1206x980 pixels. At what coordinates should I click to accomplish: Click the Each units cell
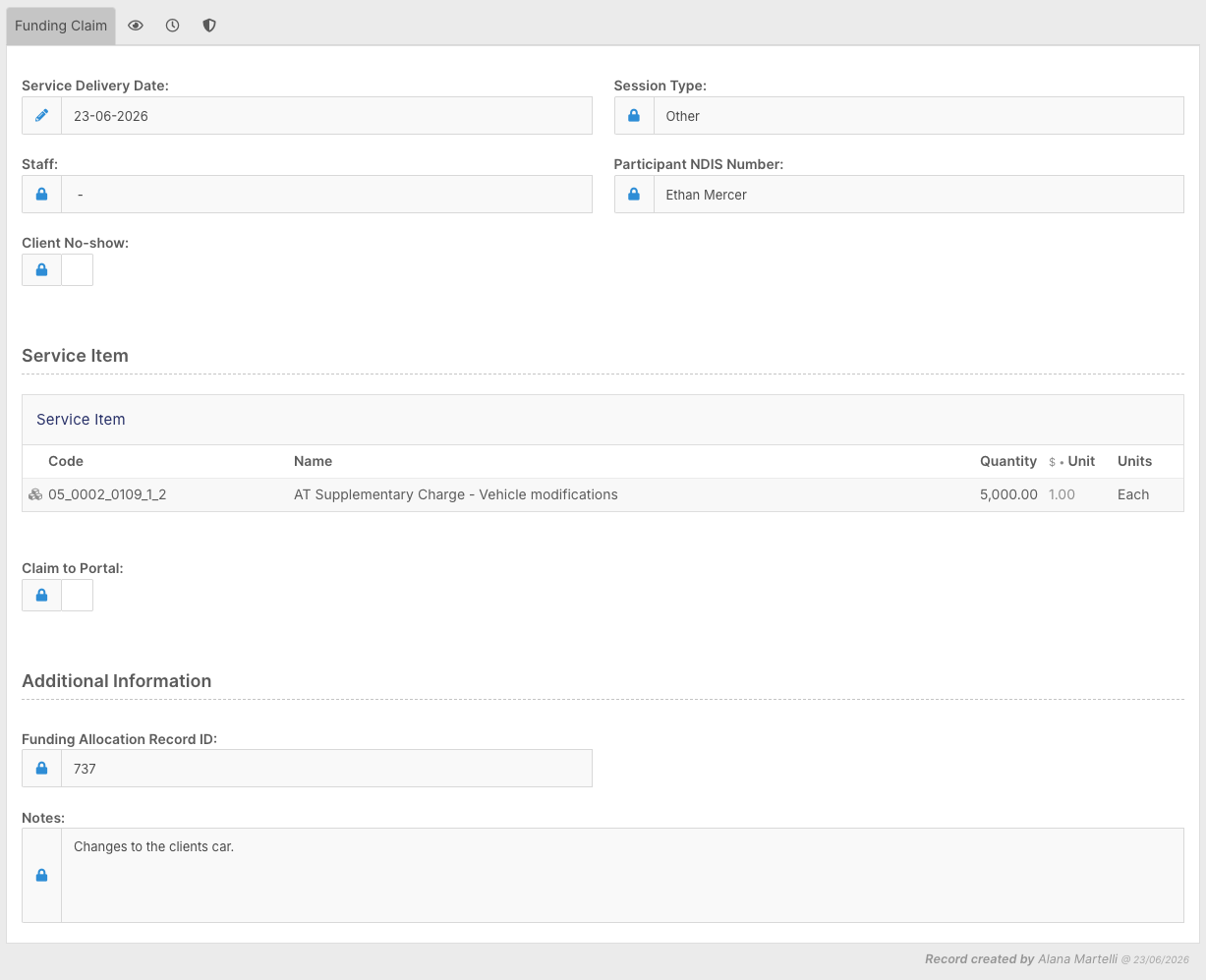(1133, 494)
